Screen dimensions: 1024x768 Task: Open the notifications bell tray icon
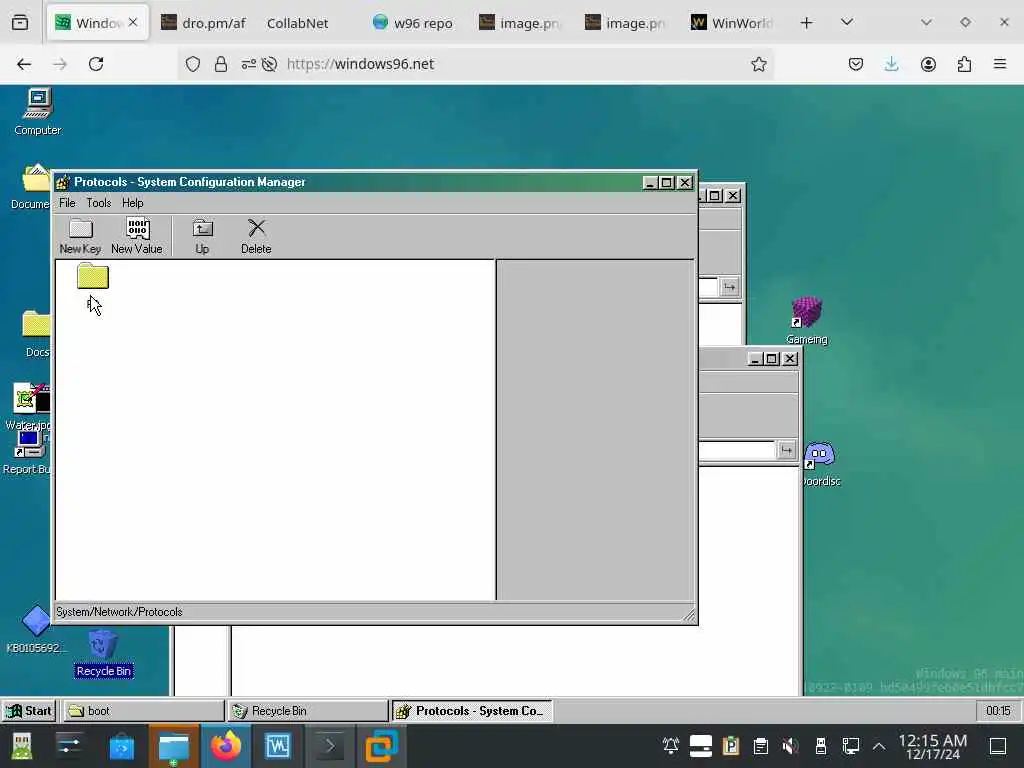671,746
